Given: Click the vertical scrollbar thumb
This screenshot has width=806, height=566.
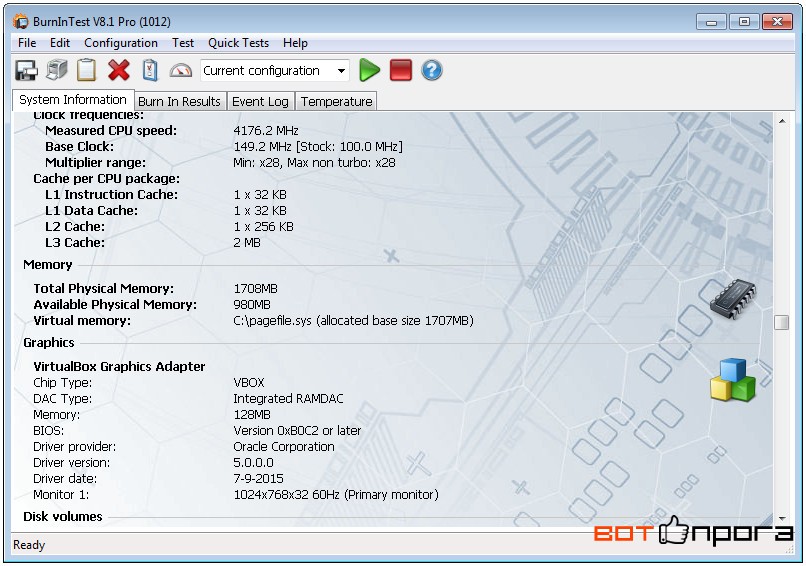Looking at the screenshot, I should tap(782, 322).
